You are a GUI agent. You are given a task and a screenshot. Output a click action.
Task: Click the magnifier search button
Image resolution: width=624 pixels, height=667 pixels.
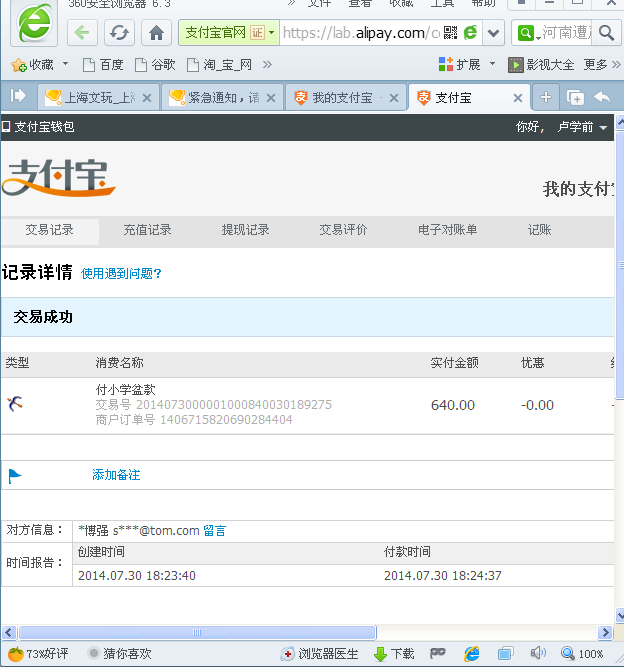[x=606, y=32]
